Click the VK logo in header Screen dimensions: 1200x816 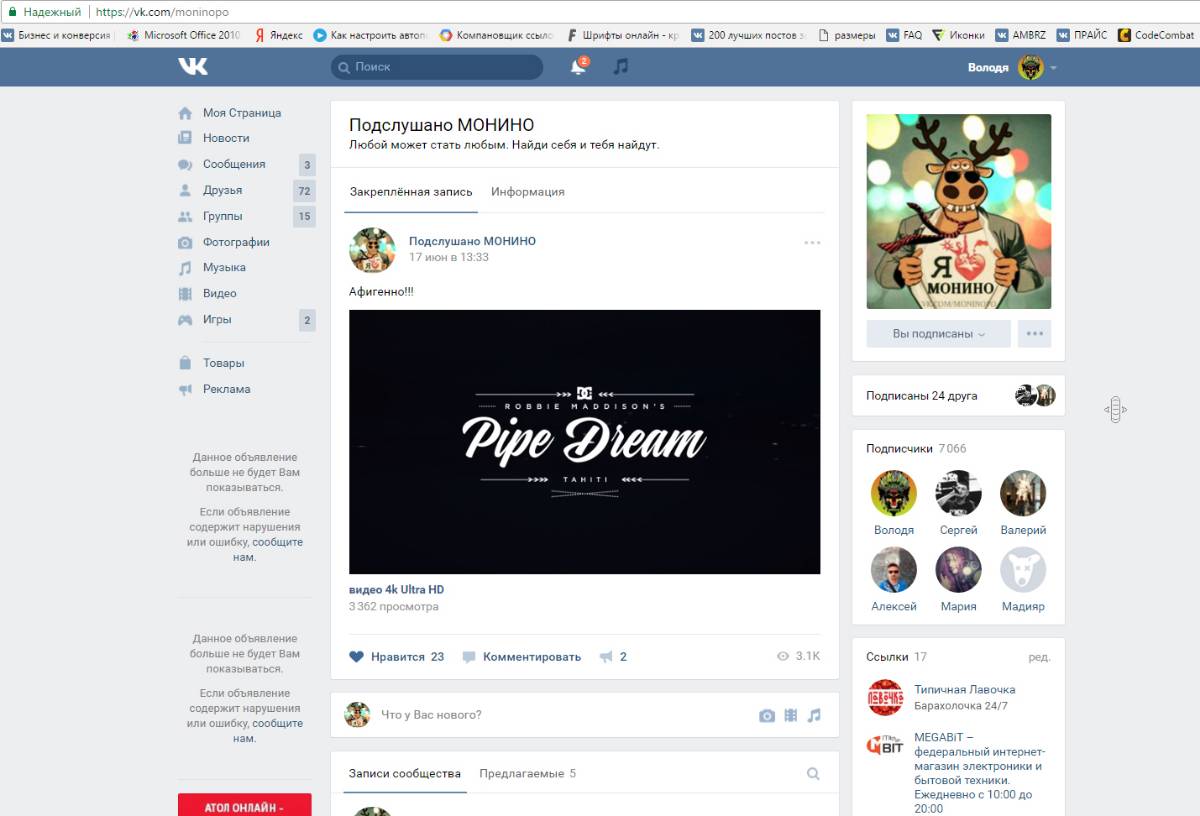(x=193, y=67)
